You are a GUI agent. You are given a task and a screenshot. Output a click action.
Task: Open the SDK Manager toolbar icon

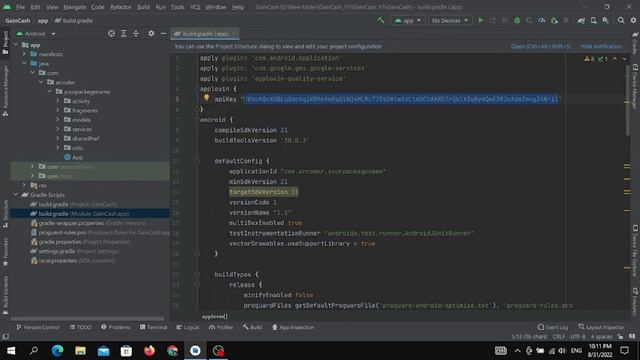pyautogui.click(x=606, y=20)
